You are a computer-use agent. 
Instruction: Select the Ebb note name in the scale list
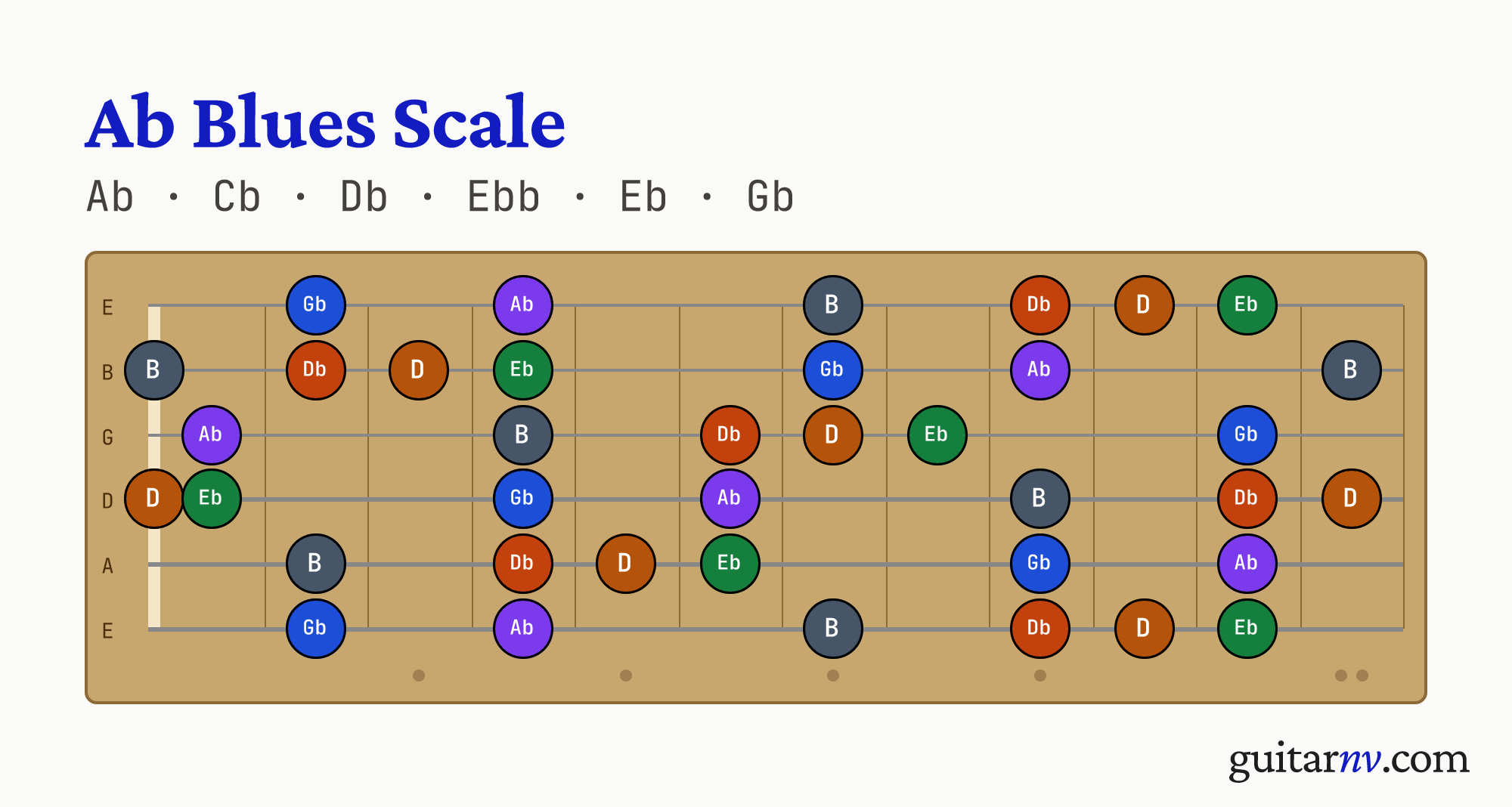(503, 197)
